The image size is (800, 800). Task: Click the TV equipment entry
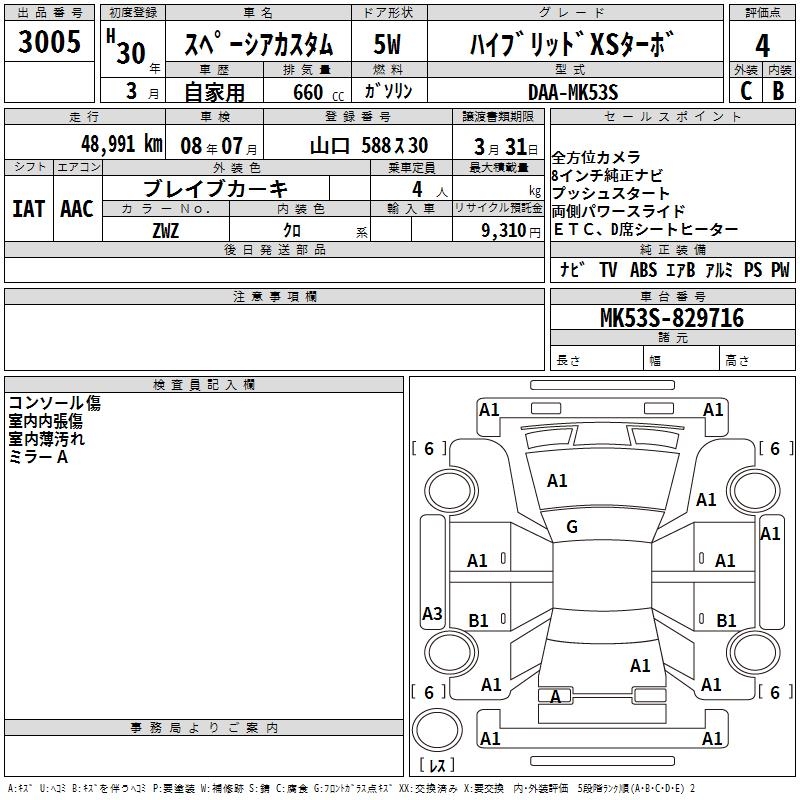click(x=608, y=269)
